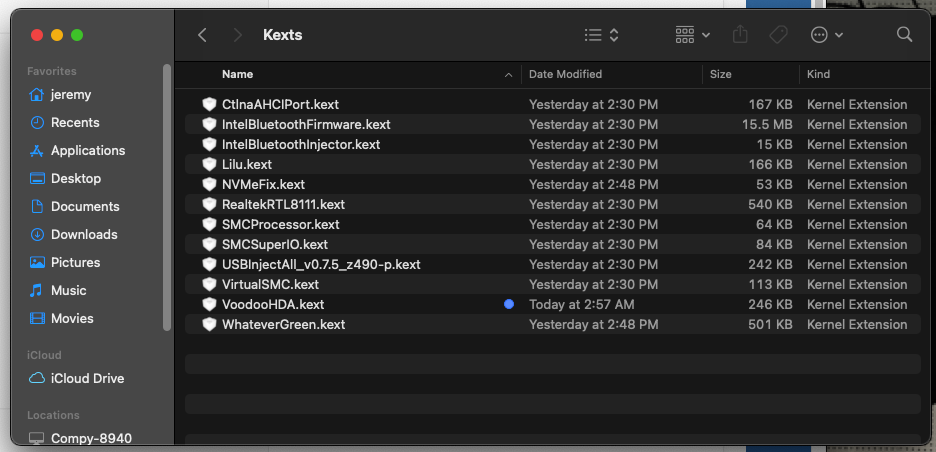The width and height of the screenshot is (936, 452).
Task: Click the 501 KB size value
Action: click(770, 324)
